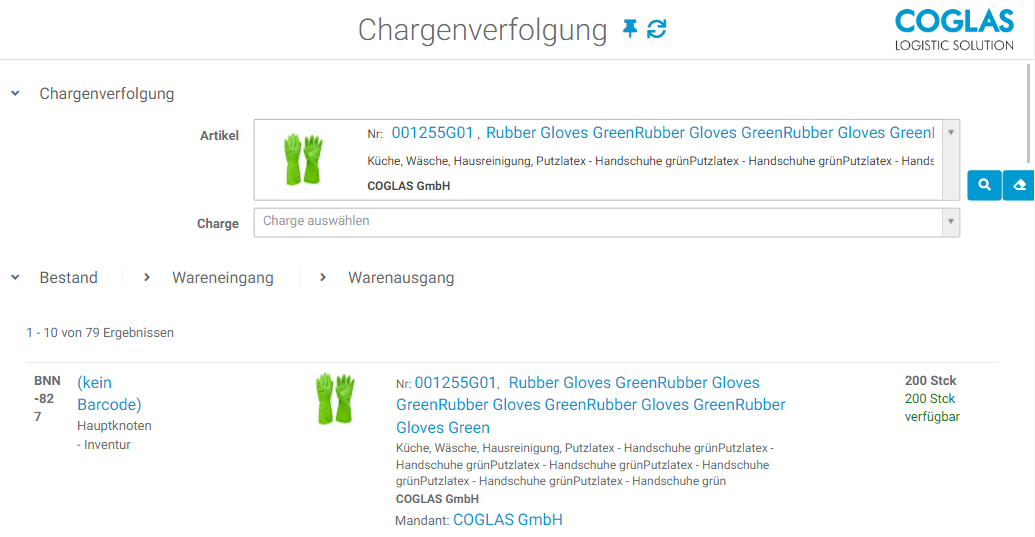Click the Chargenverfolgung section heading
1035x537 pixels.
(x=107, y=94)
